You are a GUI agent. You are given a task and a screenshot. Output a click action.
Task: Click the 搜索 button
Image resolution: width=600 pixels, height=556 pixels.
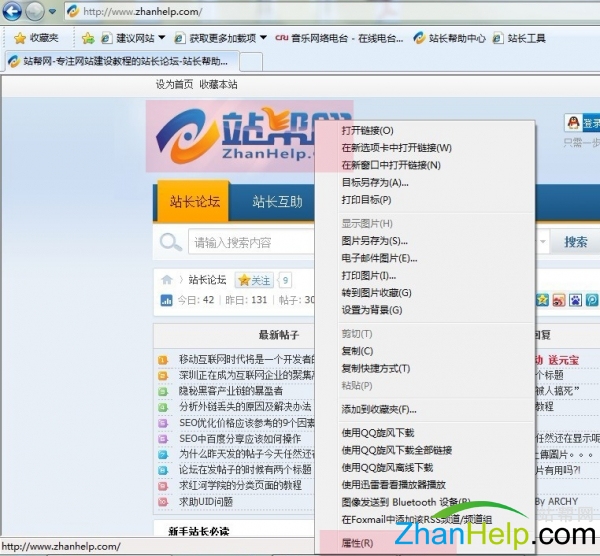coord(576,242)
